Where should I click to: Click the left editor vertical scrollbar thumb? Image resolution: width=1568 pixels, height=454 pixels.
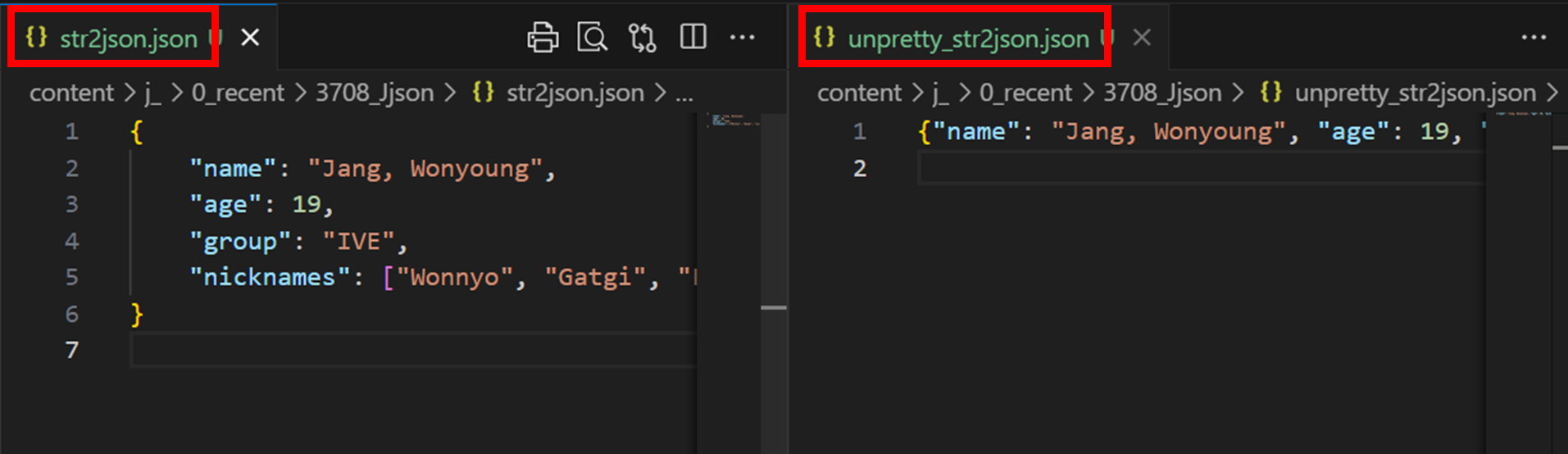[x=774, y=307]
